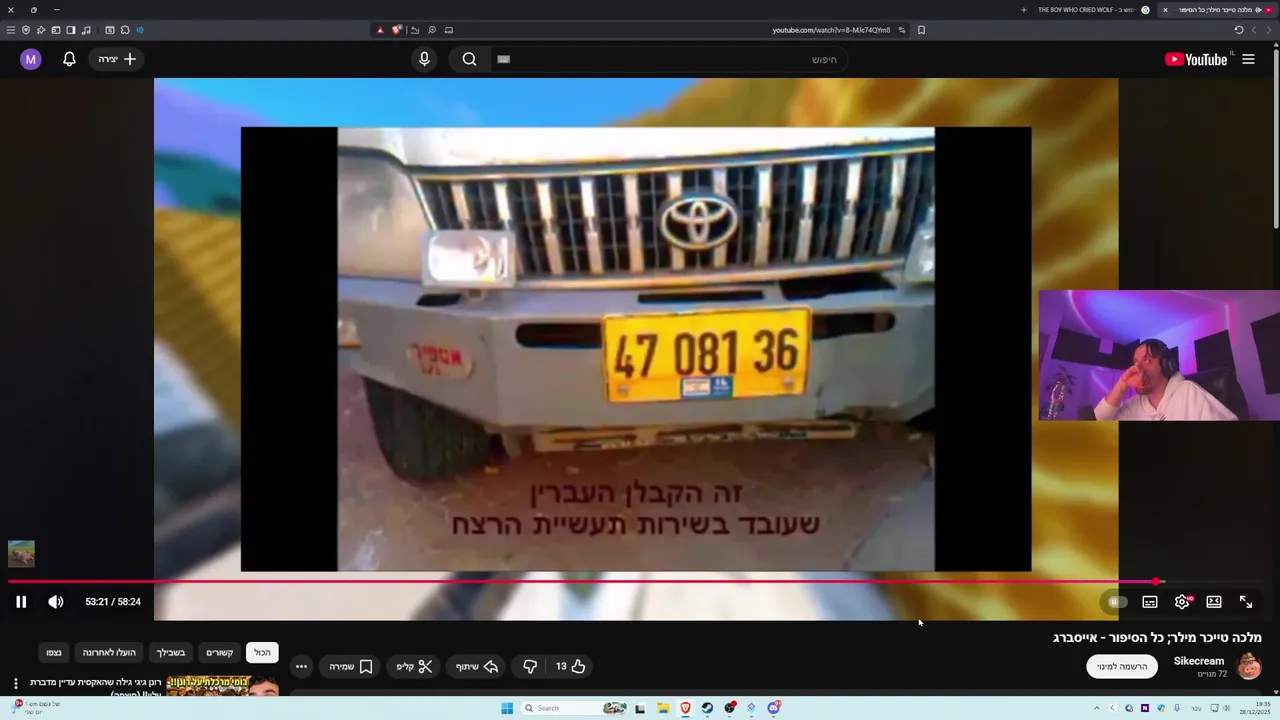This screenshot has height=720, width=1280.
Task: Open the on-screen keyboard icon in search
Action: [x=503, y=59]
